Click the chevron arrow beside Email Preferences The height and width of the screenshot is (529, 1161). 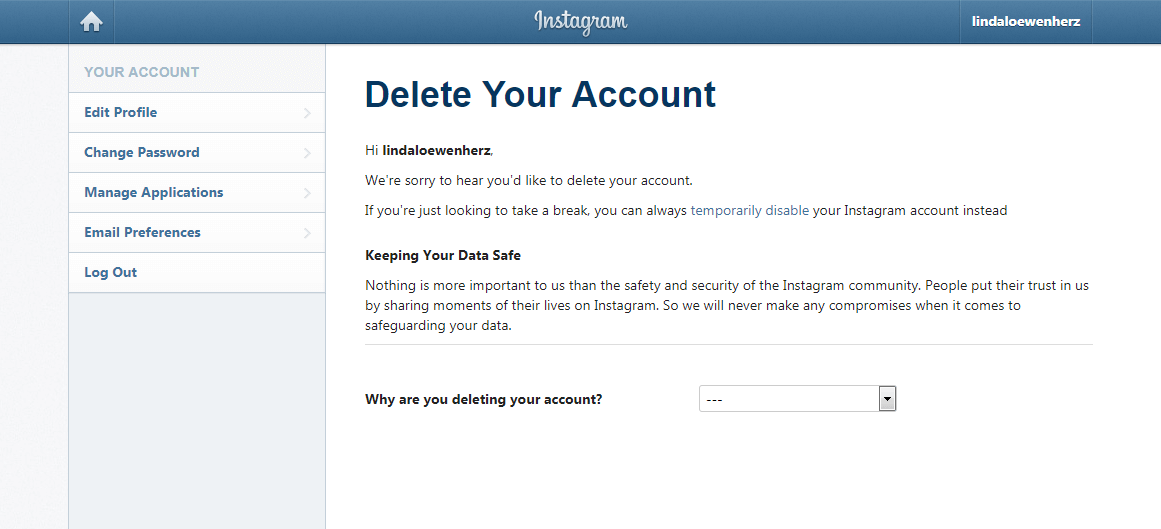(x=307, y=233)
